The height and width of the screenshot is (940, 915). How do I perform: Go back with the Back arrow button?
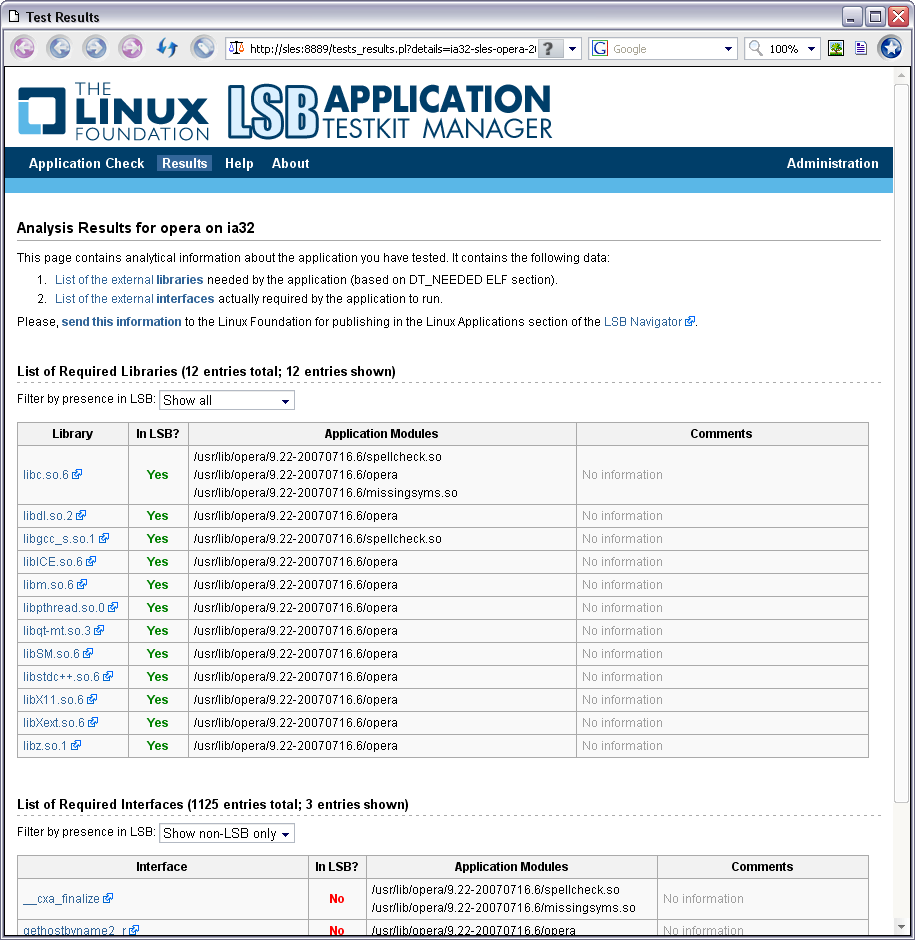pos(59,48)
